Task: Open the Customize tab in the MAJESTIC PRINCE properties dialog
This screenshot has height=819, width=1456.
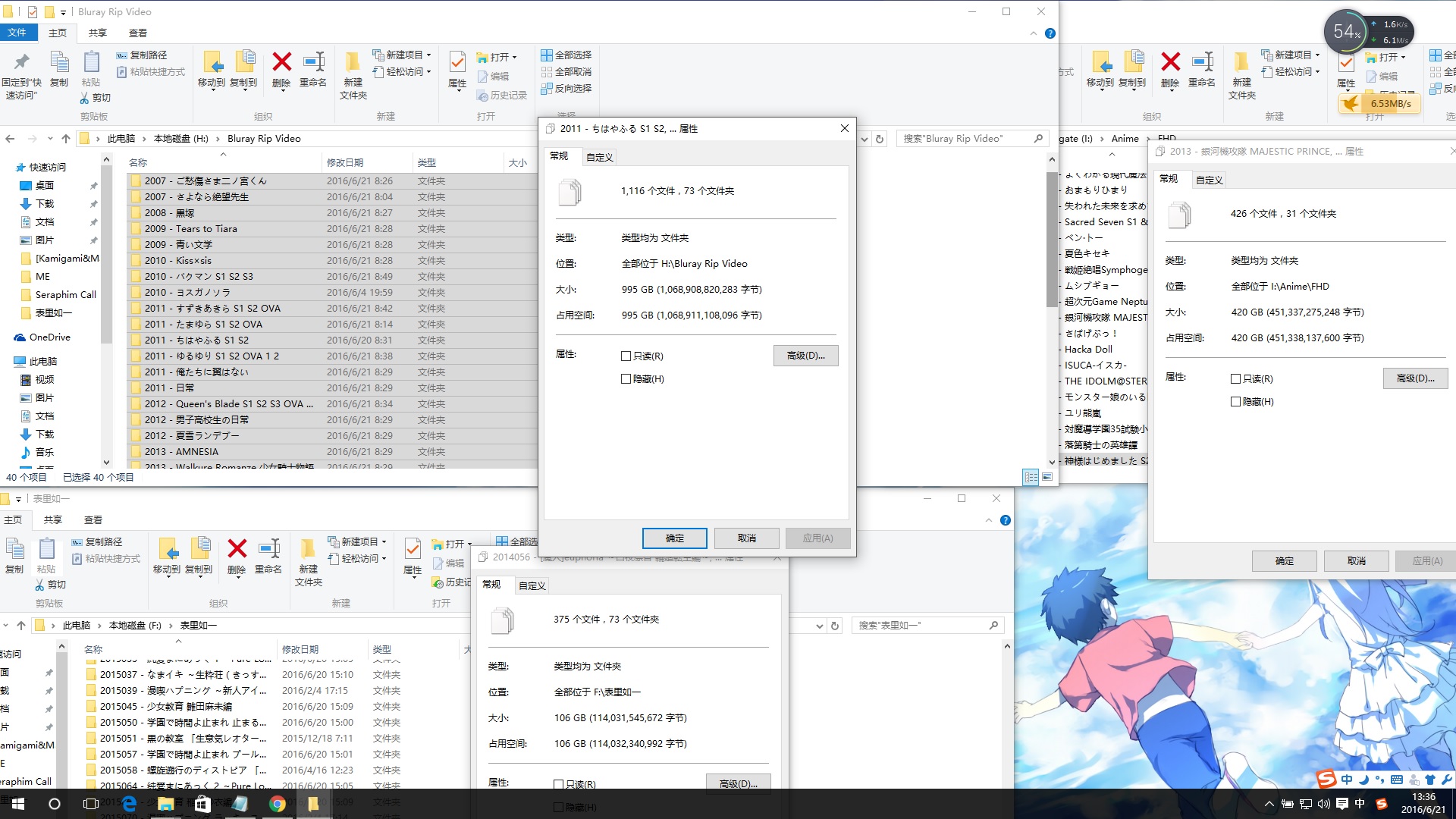Action: point(1209,180)
